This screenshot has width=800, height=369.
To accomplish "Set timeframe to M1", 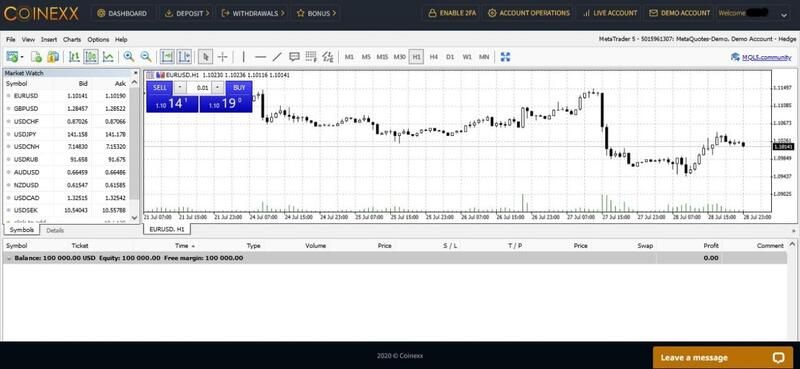I will pos(349,57).
